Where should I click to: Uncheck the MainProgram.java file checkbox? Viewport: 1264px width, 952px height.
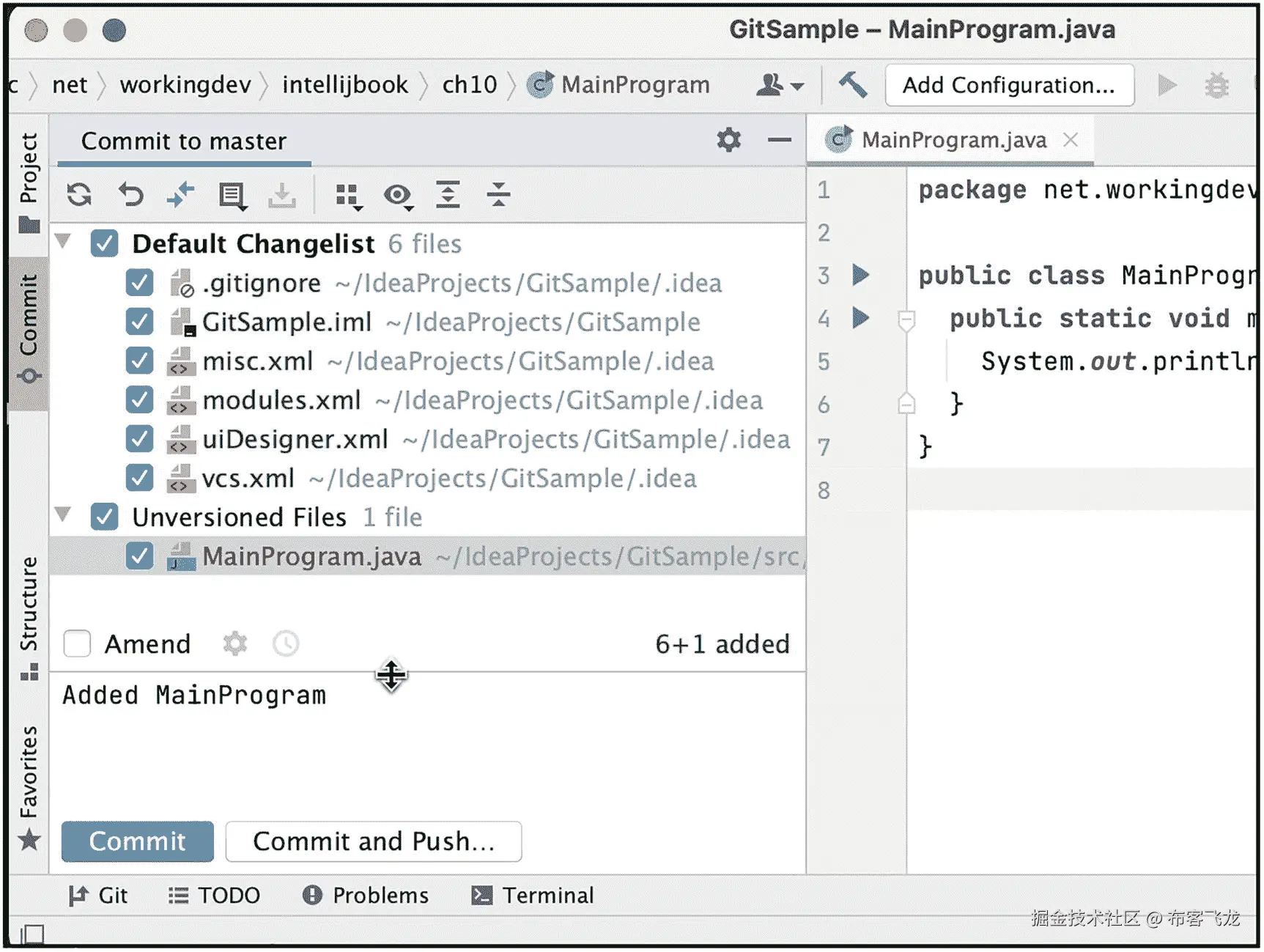[139, 556]
